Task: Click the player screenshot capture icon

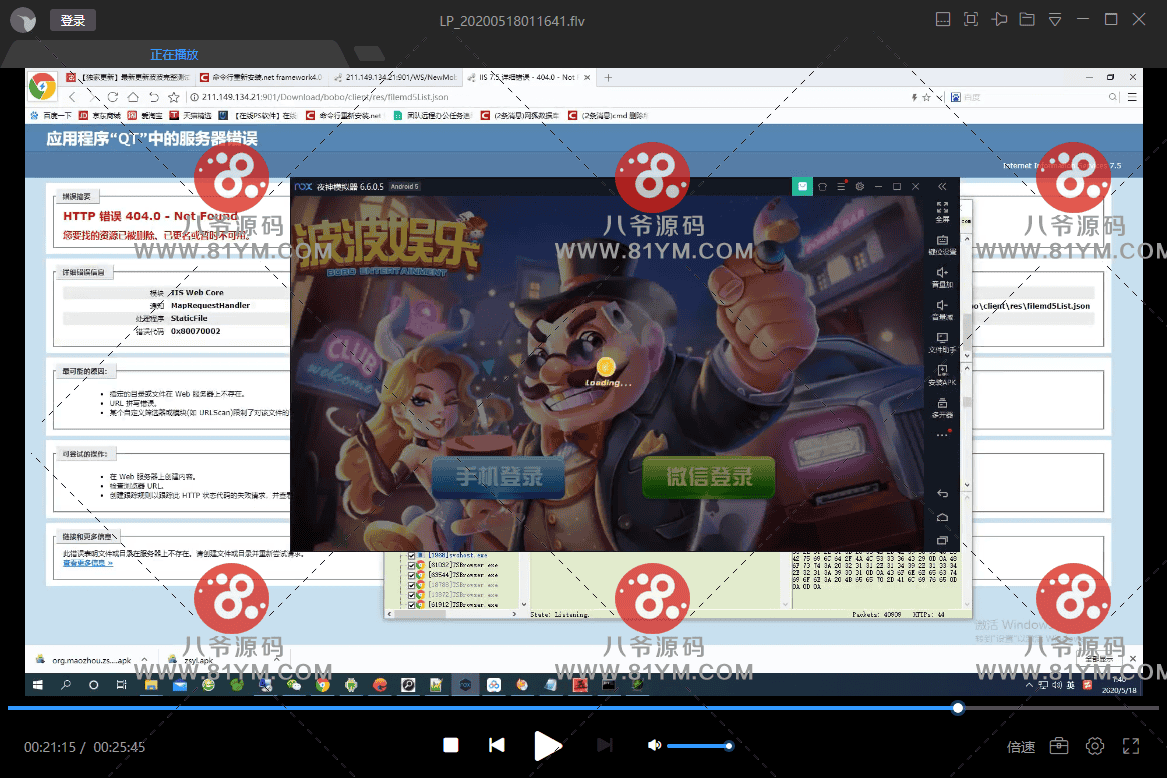Action: pos(971,19)
